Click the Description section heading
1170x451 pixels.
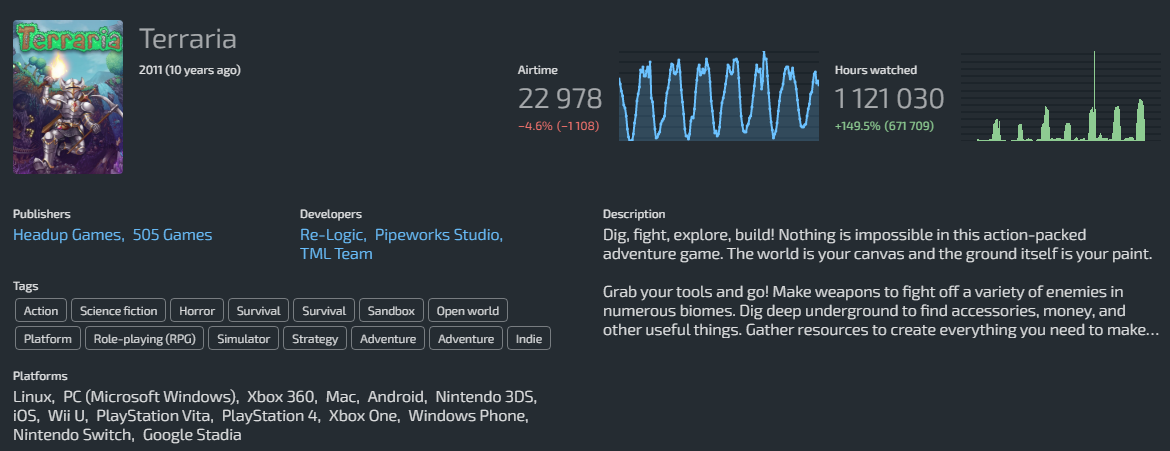634,214
